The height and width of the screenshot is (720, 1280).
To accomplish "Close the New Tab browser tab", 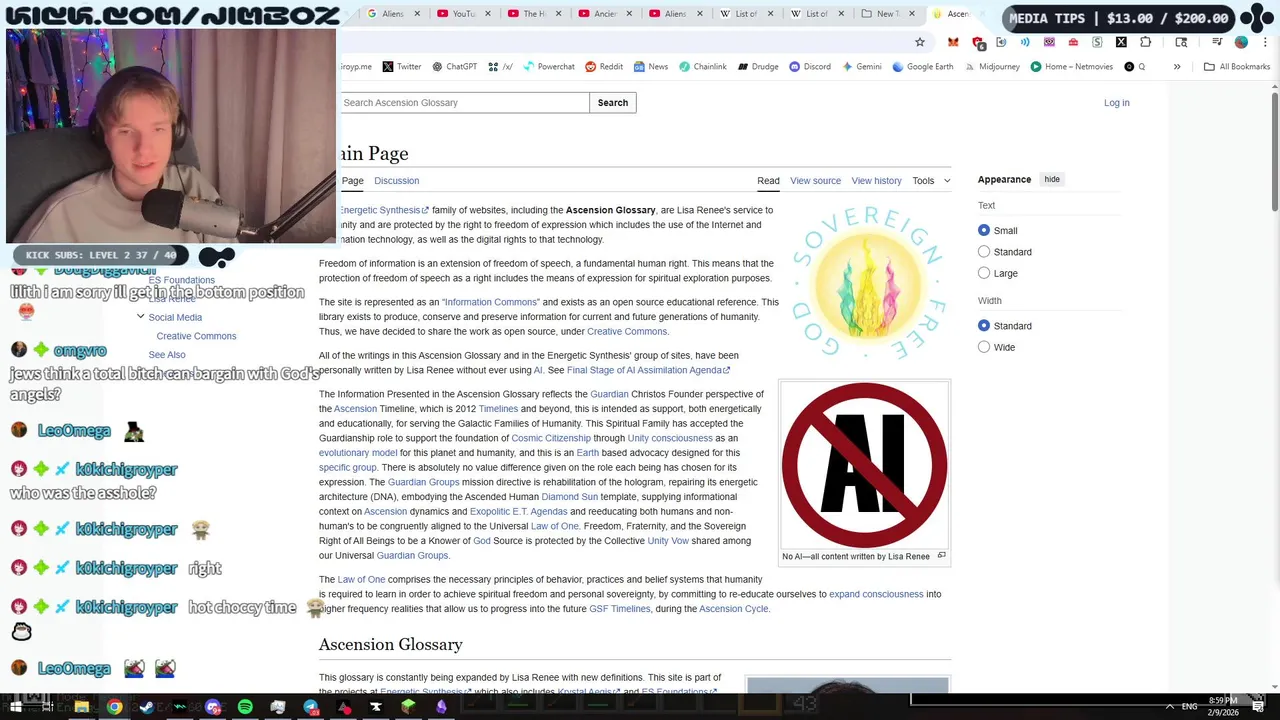I will pos(912,14).
